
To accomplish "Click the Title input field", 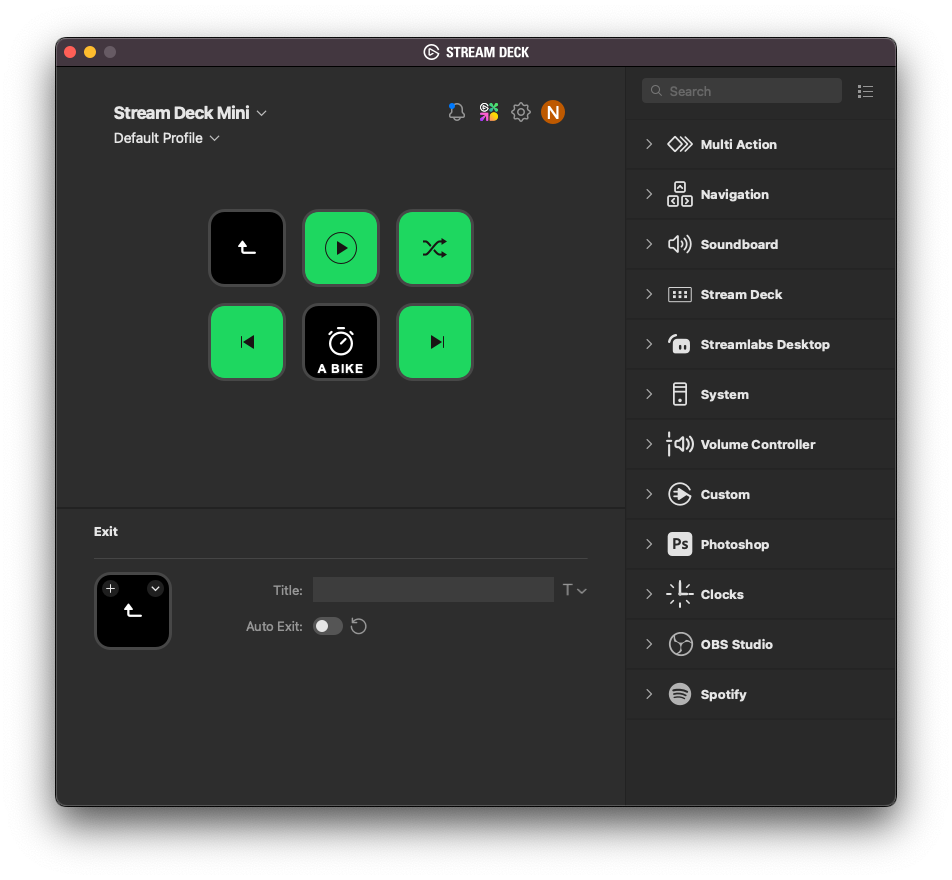I will pyautogui.click(x=433, y=590).
